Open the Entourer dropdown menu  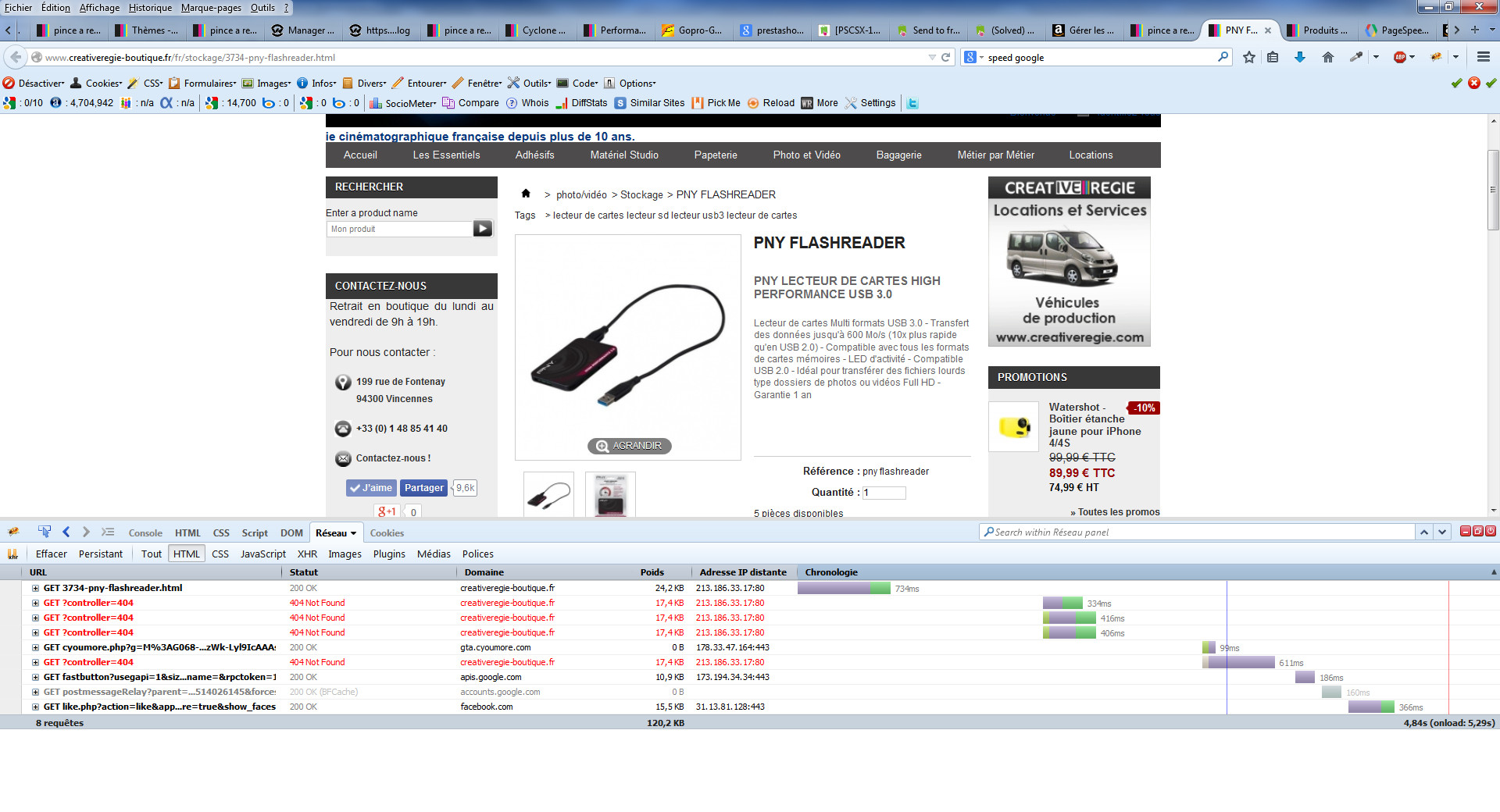(x=420, y=83)
